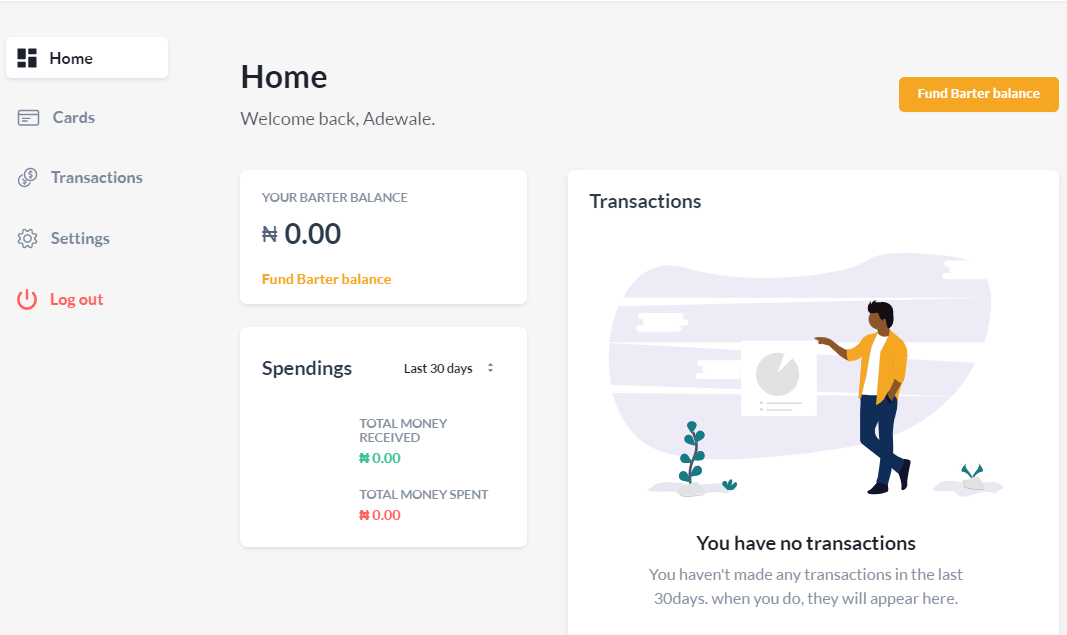The image size is (1067, 635).
Task: Click the orange Fund Barter balance button
Action: tap(979, 94)
